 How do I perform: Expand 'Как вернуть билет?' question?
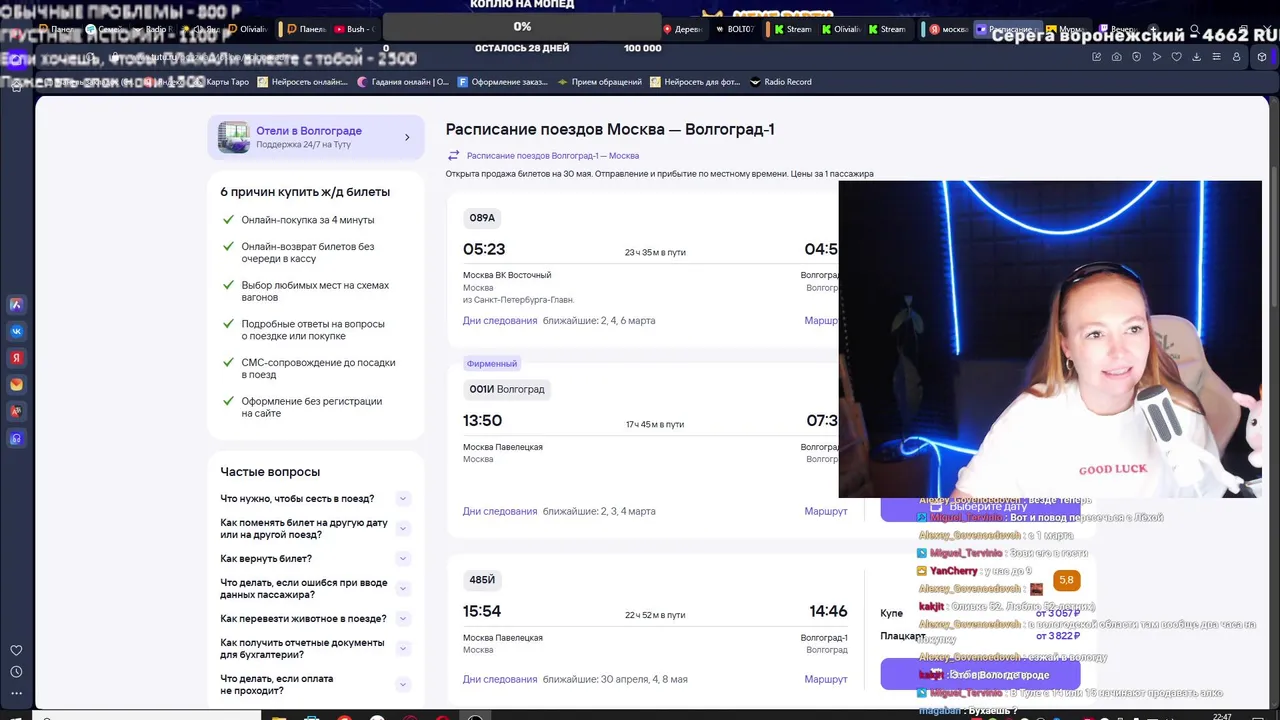pyautogui.click(x=403, y=558)
